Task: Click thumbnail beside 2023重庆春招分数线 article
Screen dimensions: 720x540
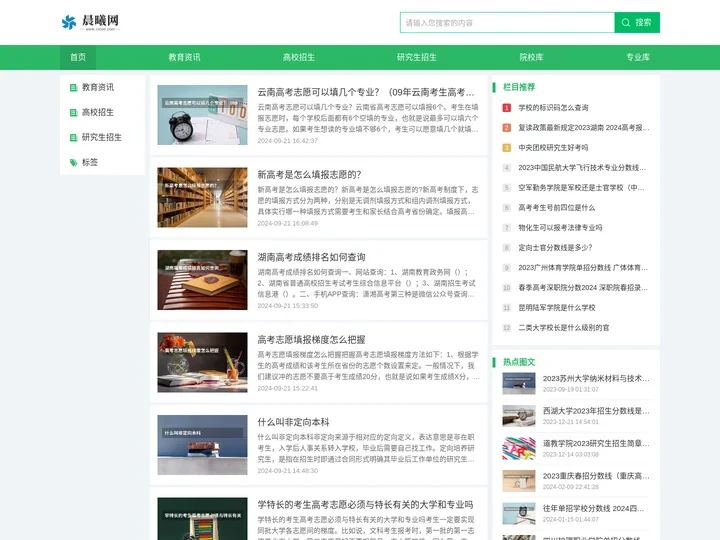Action: pos(519,481)
